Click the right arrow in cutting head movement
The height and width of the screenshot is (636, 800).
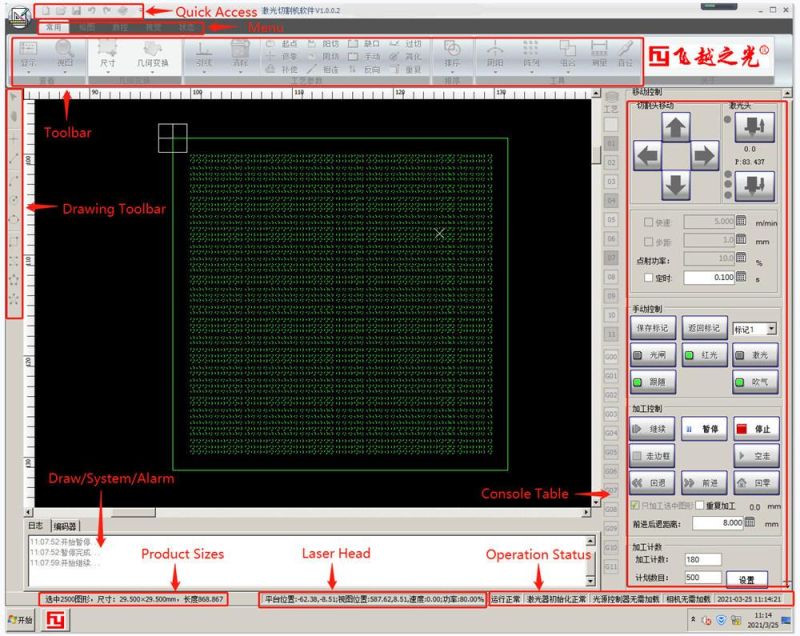(x=705, y=155)
